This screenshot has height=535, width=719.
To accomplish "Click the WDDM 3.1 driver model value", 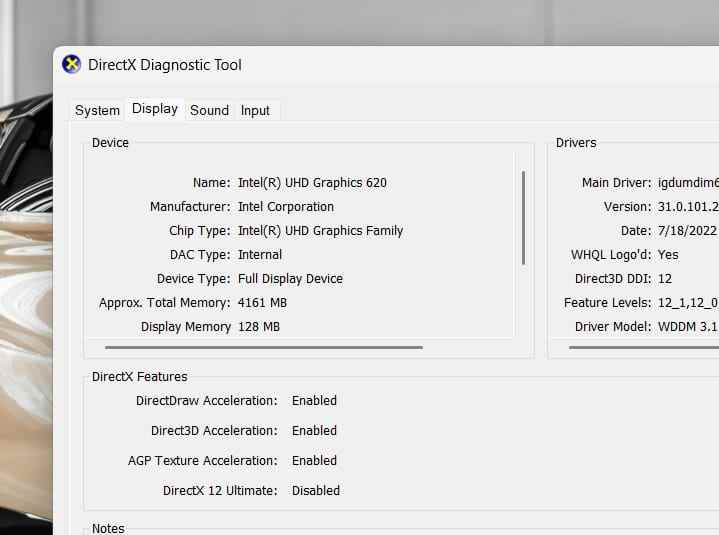I will click(x=687, y=327).
